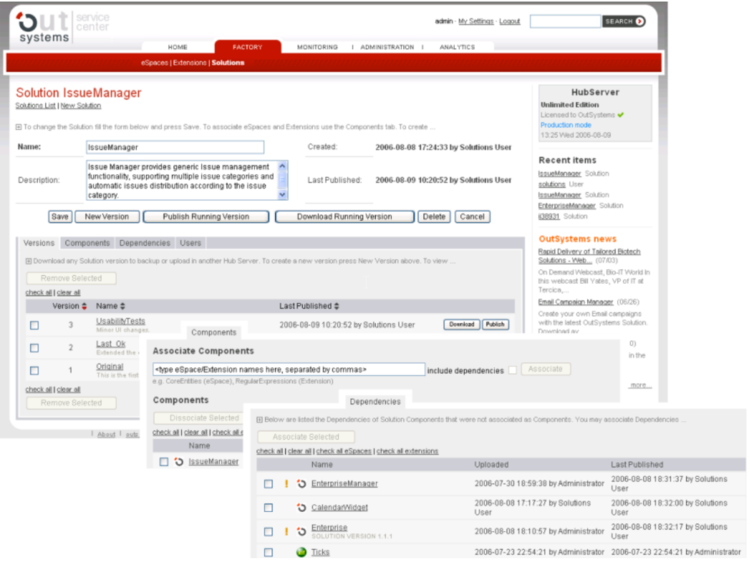Open the eSpaces submenu

click(x=154, y=63)
